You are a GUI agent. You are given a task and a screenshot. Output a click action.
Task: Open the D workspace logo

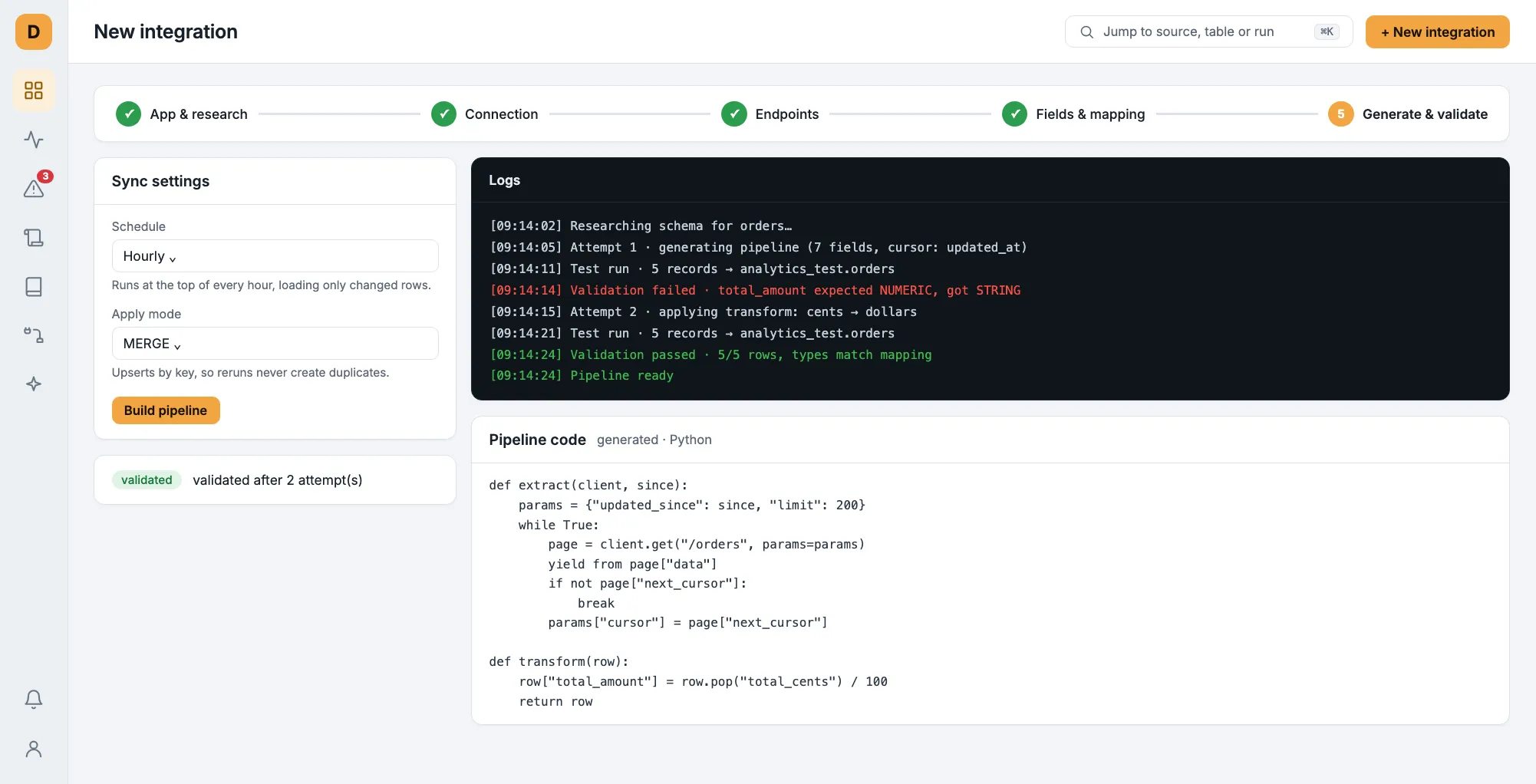tap(34, 31)
